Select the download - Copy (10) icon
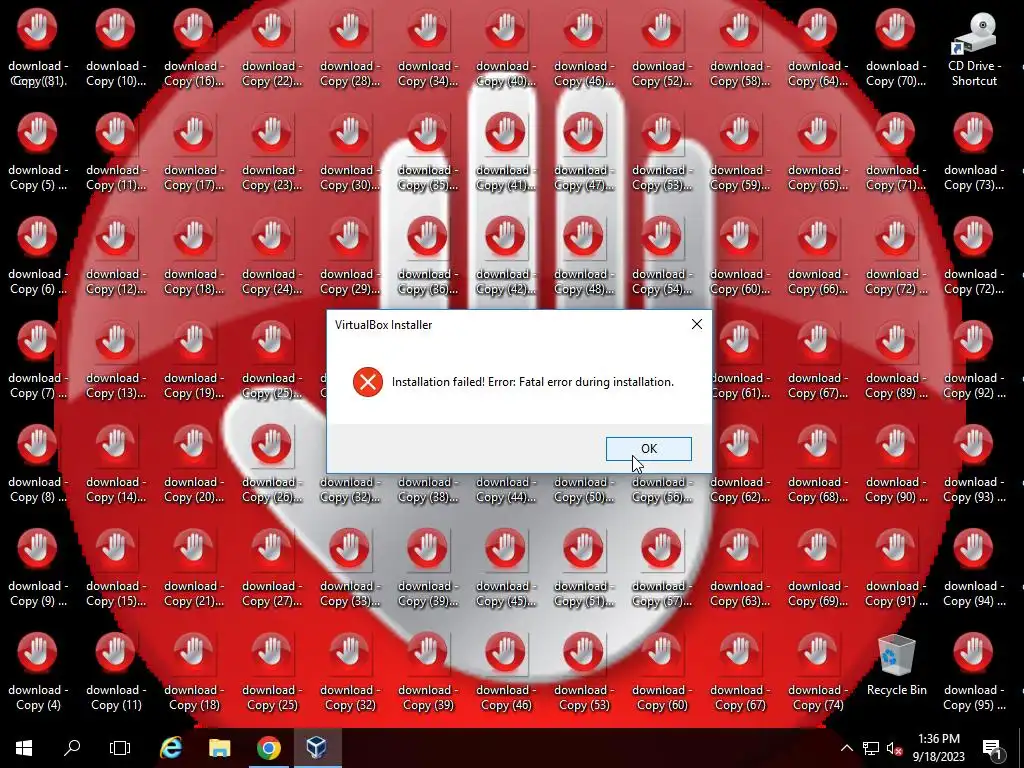Image resolution: width=1024 pixels, height=768 pixels. coord(116,50)
